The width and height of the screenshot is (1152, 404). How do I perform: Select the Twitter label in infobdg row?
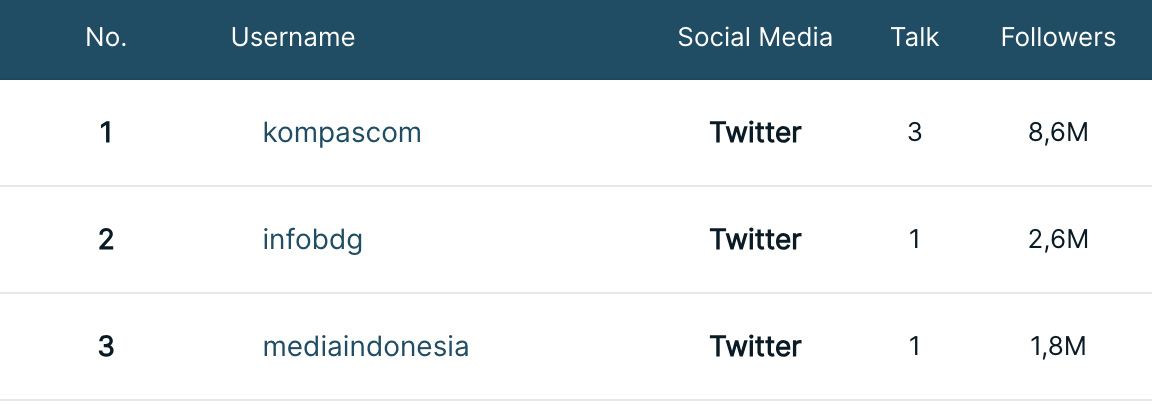[755, 239]
